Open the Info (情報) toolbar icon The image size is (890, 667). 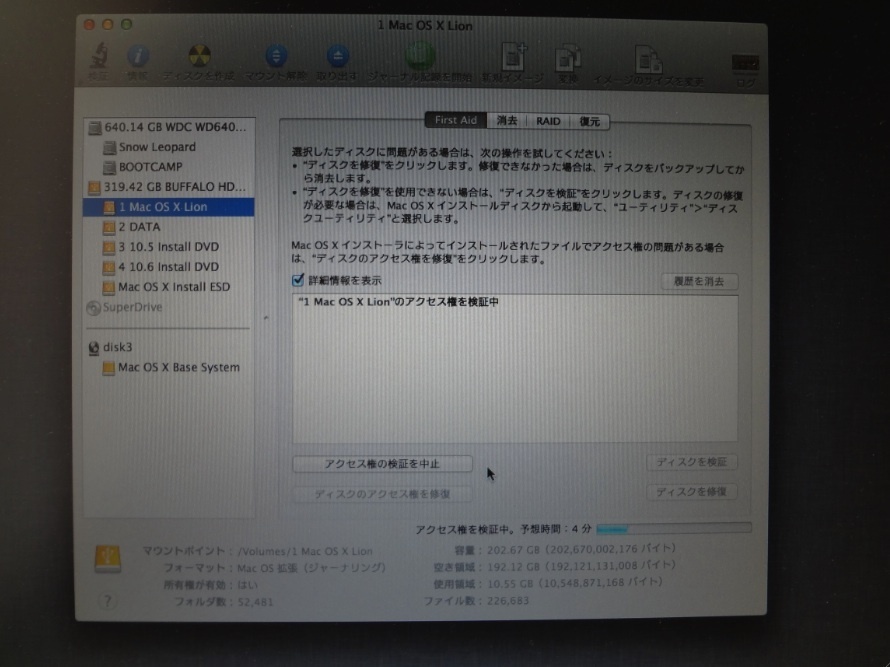pyautogui.click(x=138, y=58)
